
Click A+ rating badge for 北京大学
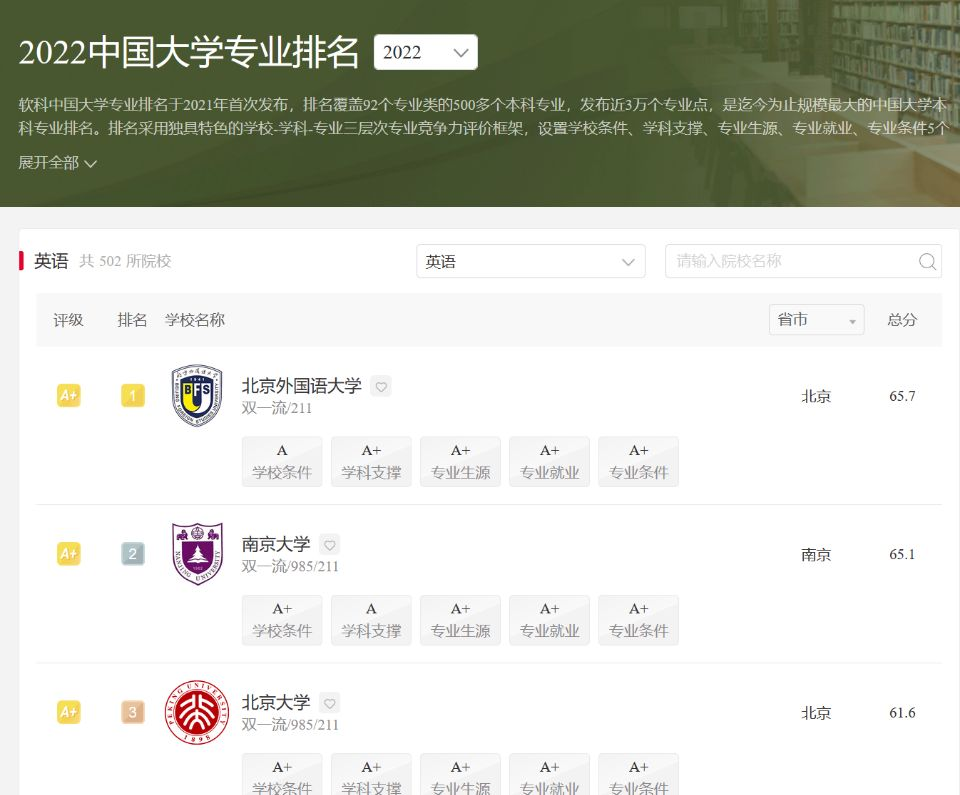pos(69,712)
